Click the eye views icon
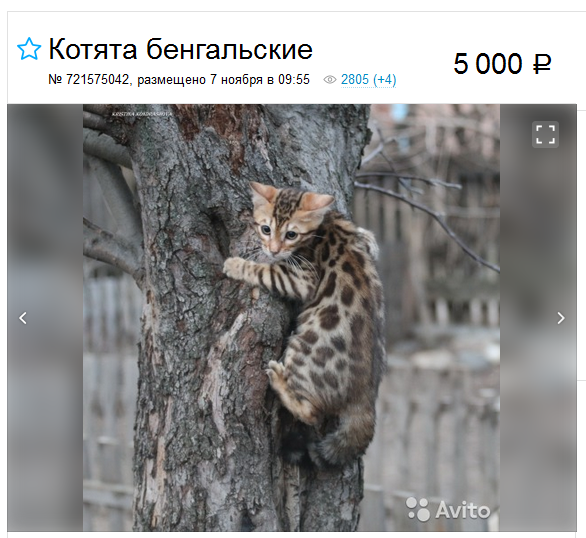 point(330,80)
